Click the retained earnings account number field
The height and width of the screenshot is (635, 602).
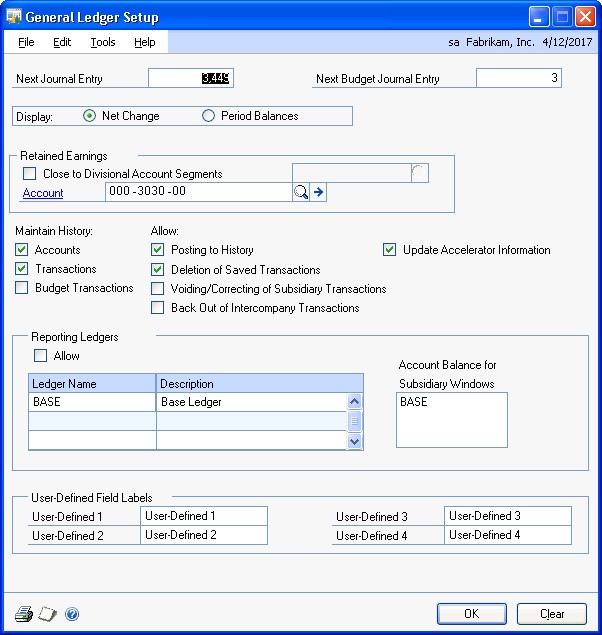(x=199, y=192)
